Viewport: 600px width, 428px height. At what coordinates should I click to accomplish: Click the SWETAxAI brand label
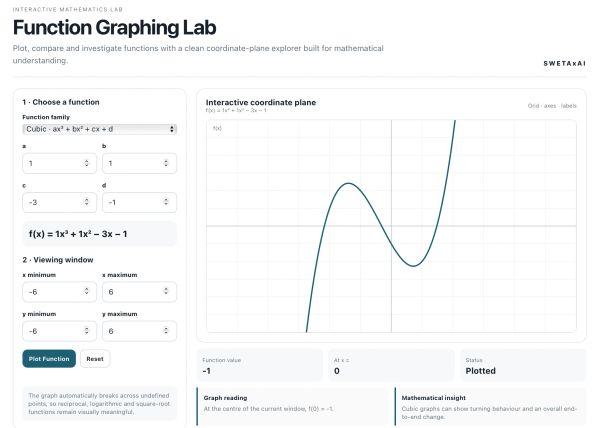564,63
